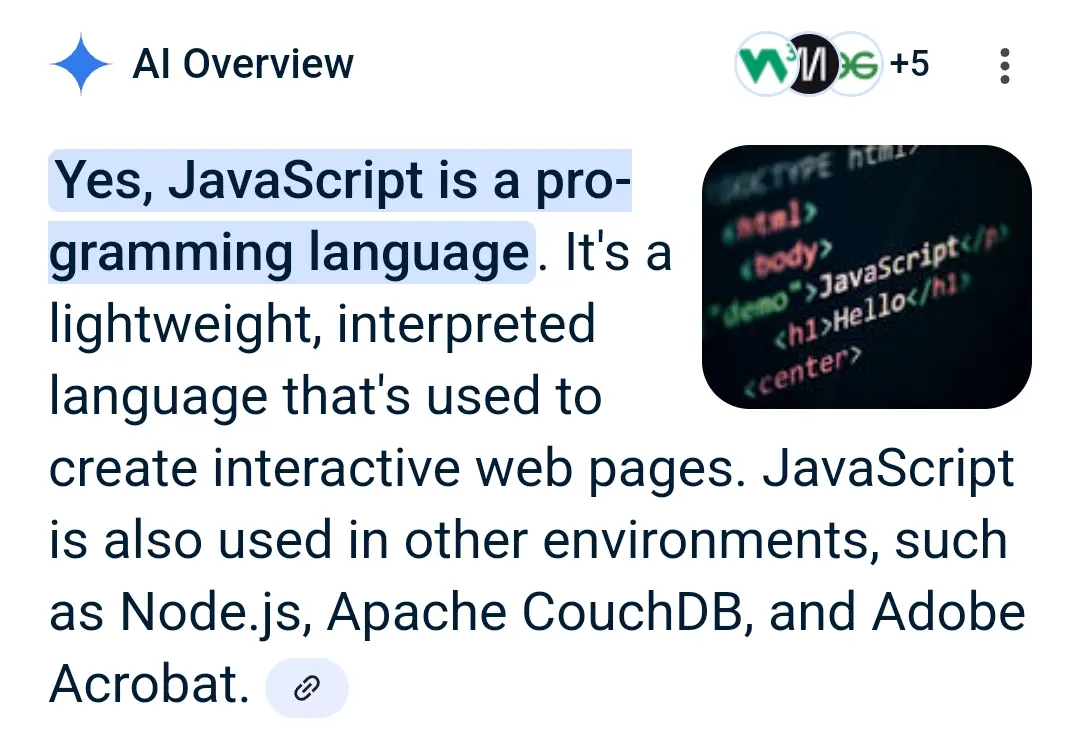Open the GeeksforGeeks source icon
The width and height of the screenshot is (1080, 747).
click(x=858, y=64)
